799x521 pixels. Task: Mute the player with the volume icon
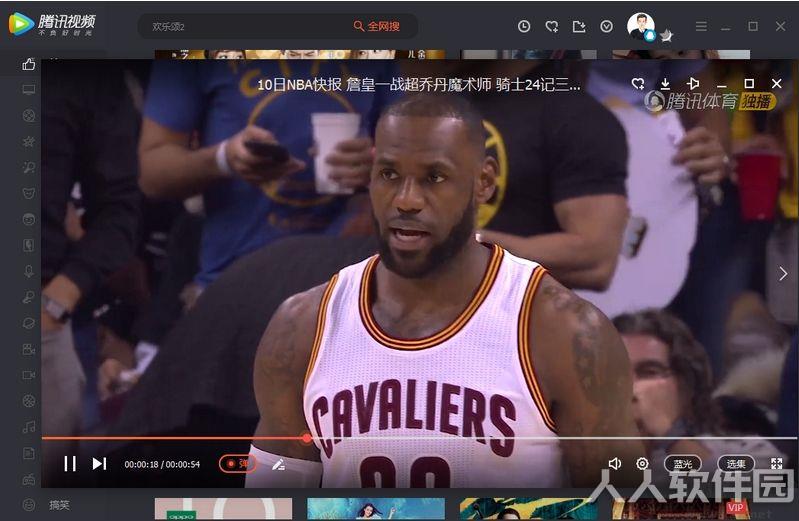(x=615, y=463)
